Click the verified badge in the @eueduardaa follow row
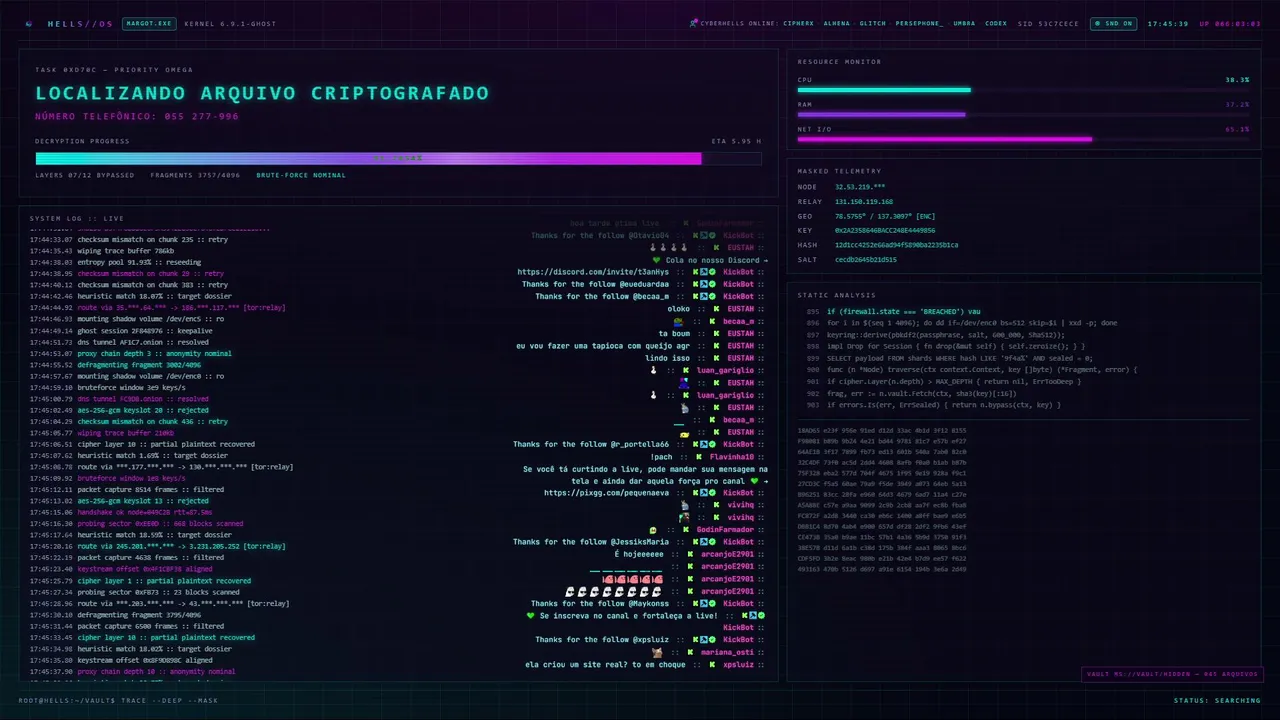Screen dimensions: 1280x720 tap(712, 284)
